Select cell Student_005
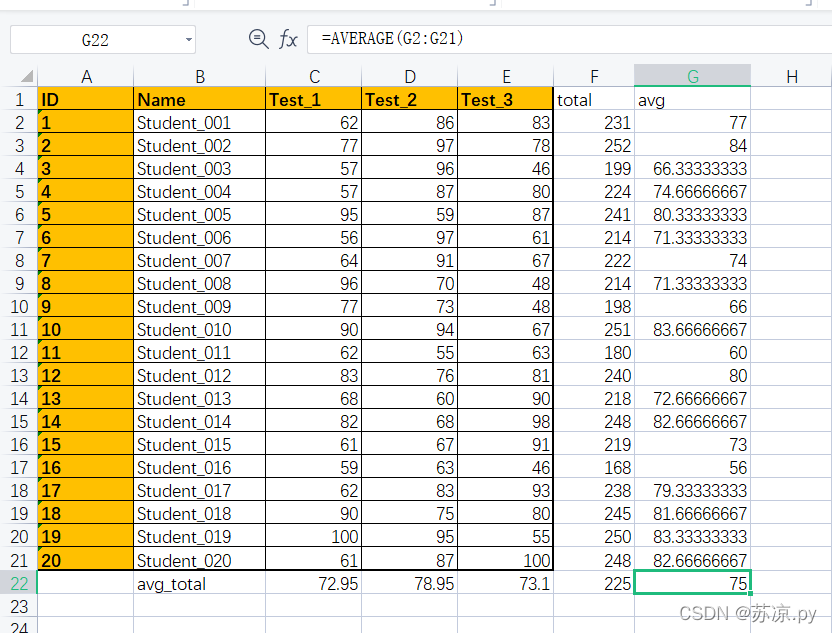The image size is (832, 633). tap(200, 214)
